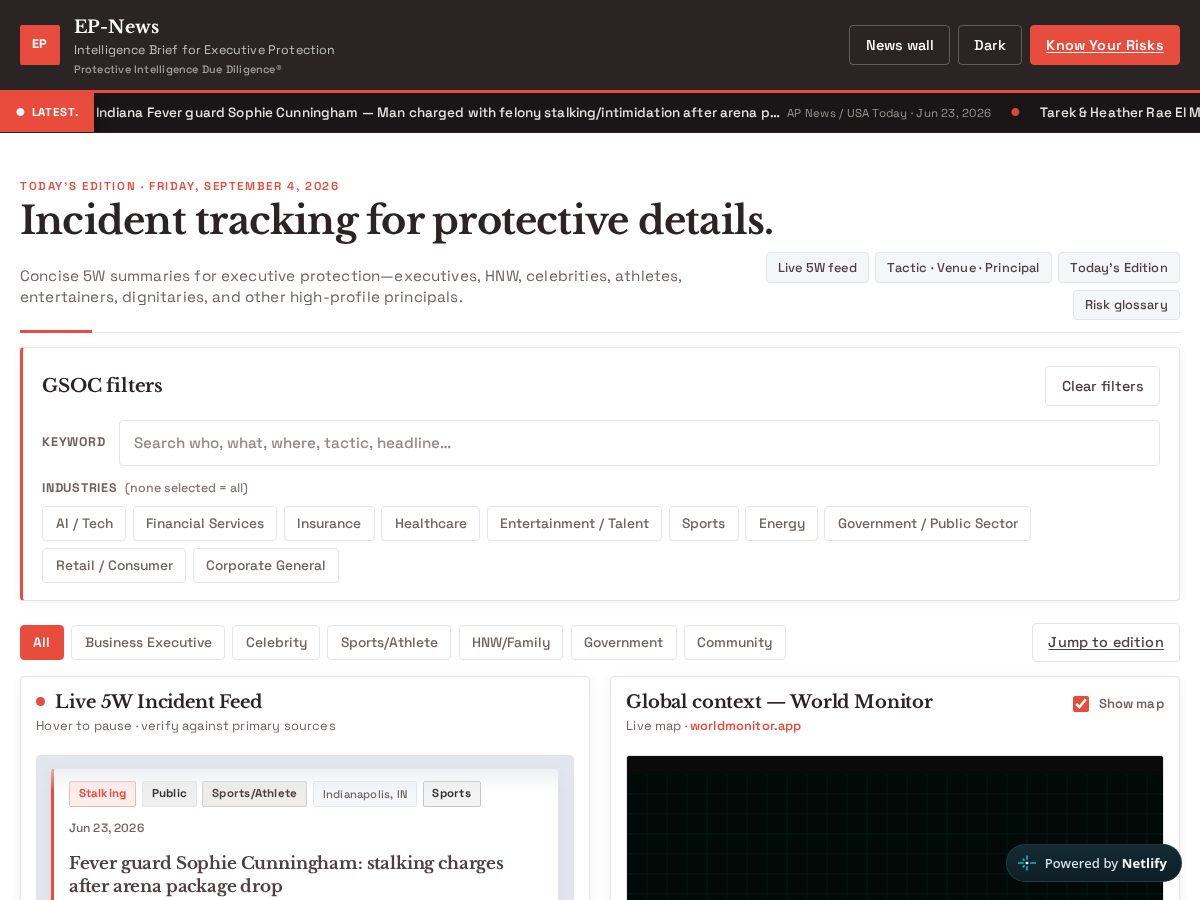Open the worldmonitor.app link
The height and width of the screenshot is (900, 1200).
coord(745,726)
